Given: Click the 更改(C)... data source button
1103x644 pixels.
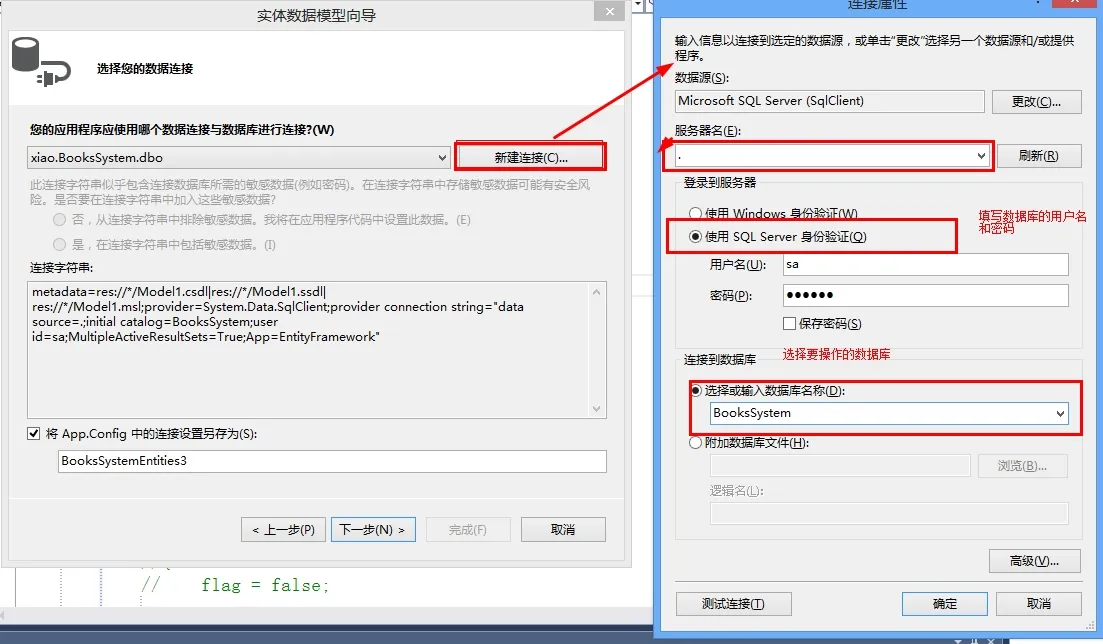Looking at the screenshot, I should (x=1035, y=101).
